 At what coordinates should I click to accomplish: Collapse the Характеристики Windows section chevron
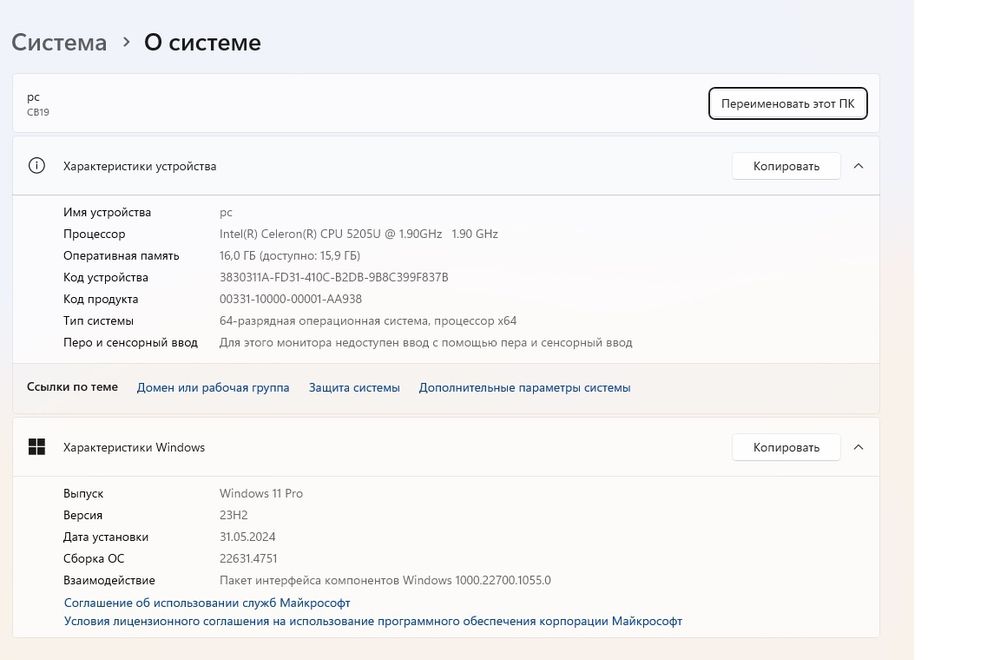(x=858, y=447)
